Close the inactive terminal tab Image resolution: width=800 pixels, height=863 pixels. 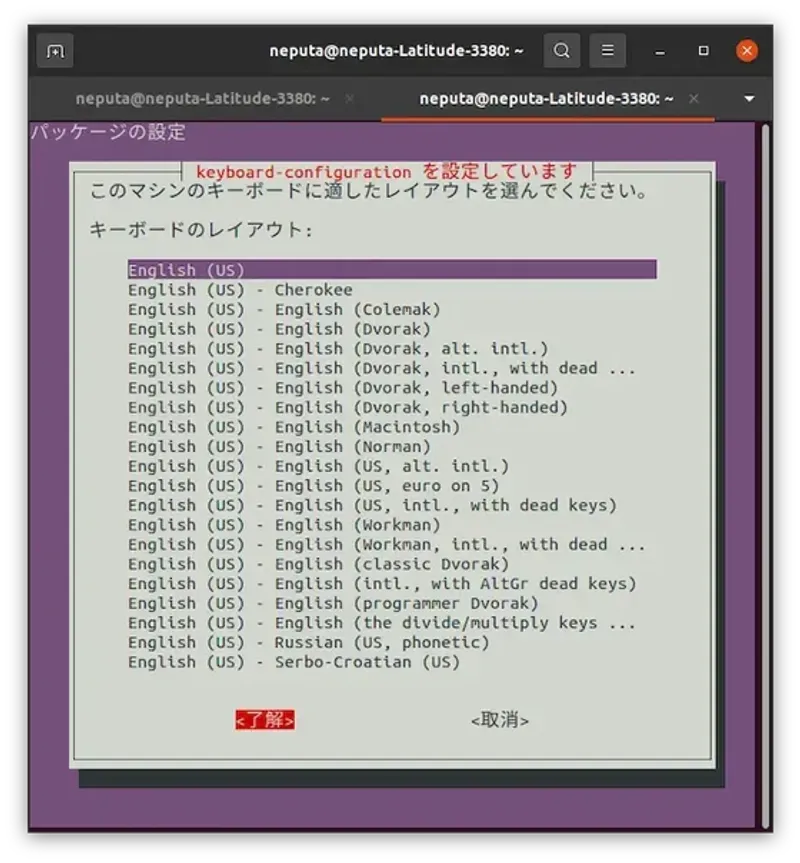pyautogui.click(x=349, y=99)
